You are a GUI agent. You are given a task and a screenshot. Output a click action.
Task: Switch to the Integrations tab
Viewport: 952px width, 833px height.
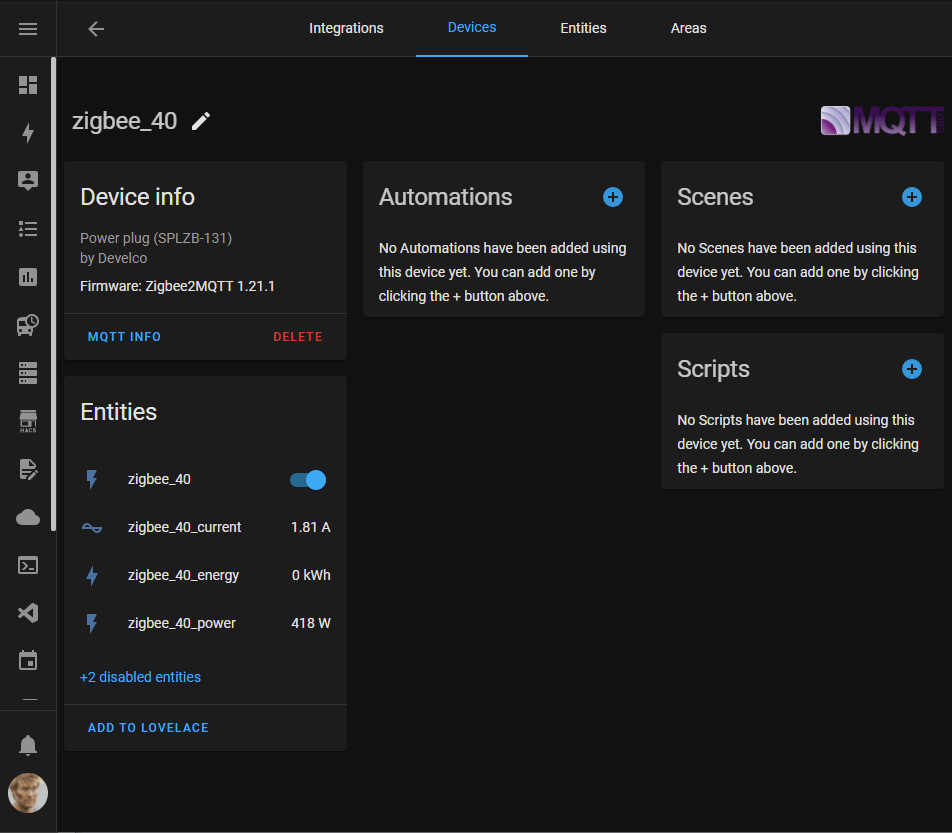(346, 28)
